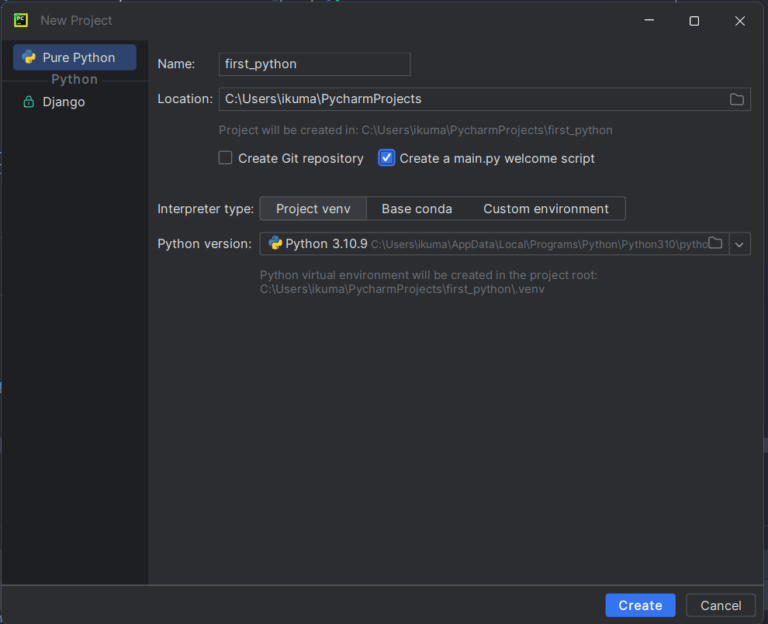Switch interpreter type to Base conda
Image resolution: width=768 pixels, height=624 pixels.
coord(417,209)
